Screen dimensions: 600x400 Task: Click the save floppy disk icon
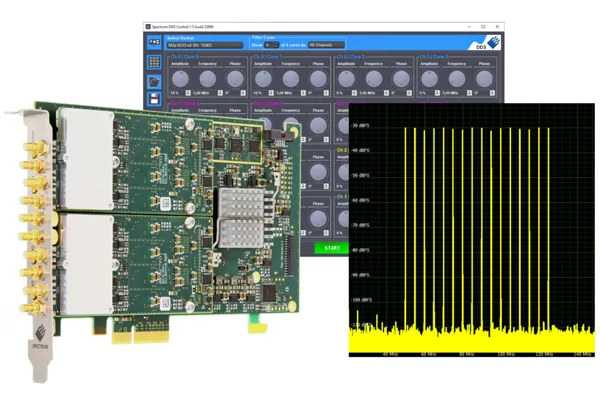(155, 98)
